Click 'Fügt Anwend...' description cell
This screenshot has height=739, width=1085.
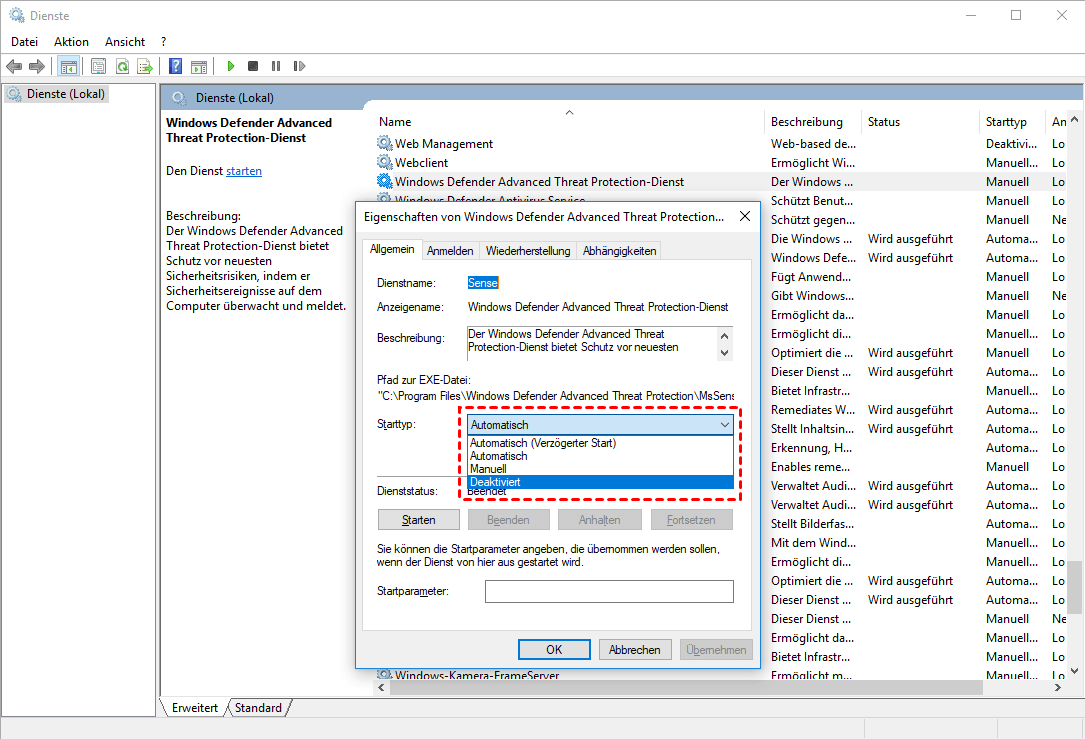pos(811,277)
